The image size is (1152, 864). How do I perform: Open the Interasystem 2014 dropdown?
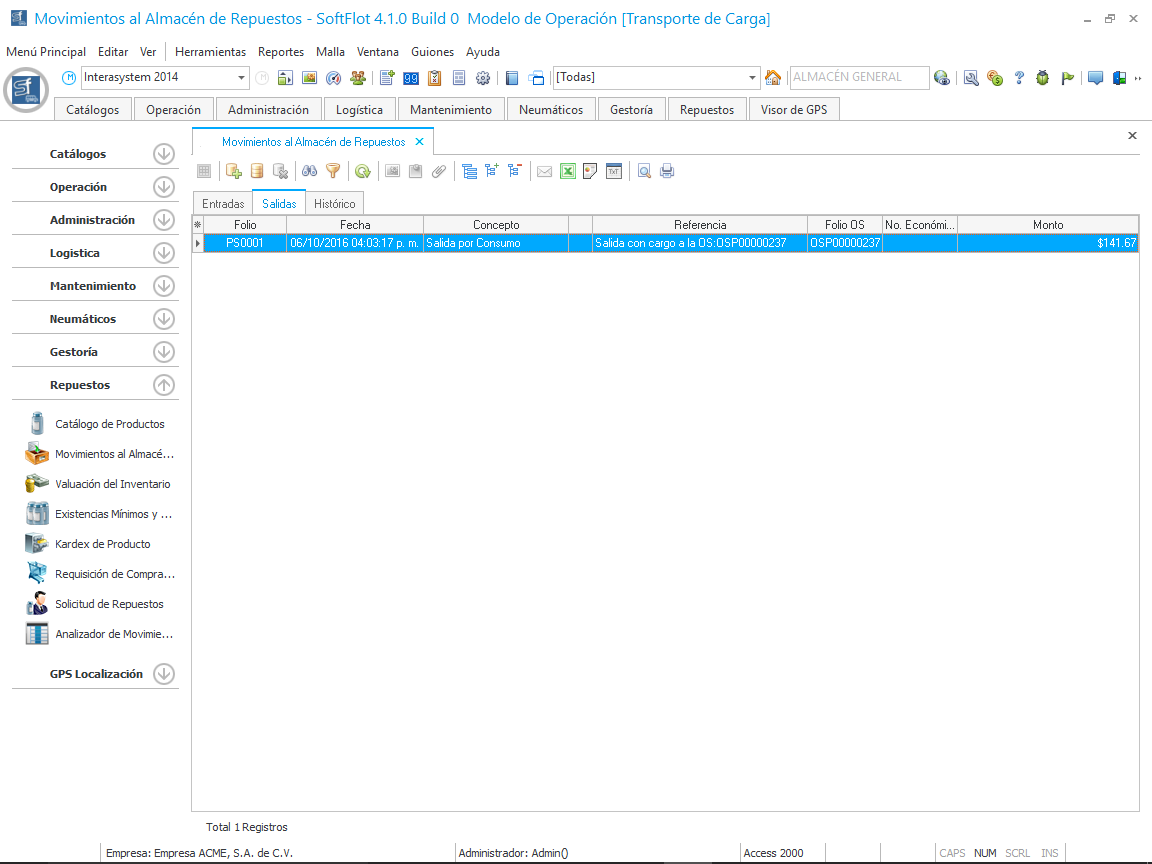[x=242, y=78]
